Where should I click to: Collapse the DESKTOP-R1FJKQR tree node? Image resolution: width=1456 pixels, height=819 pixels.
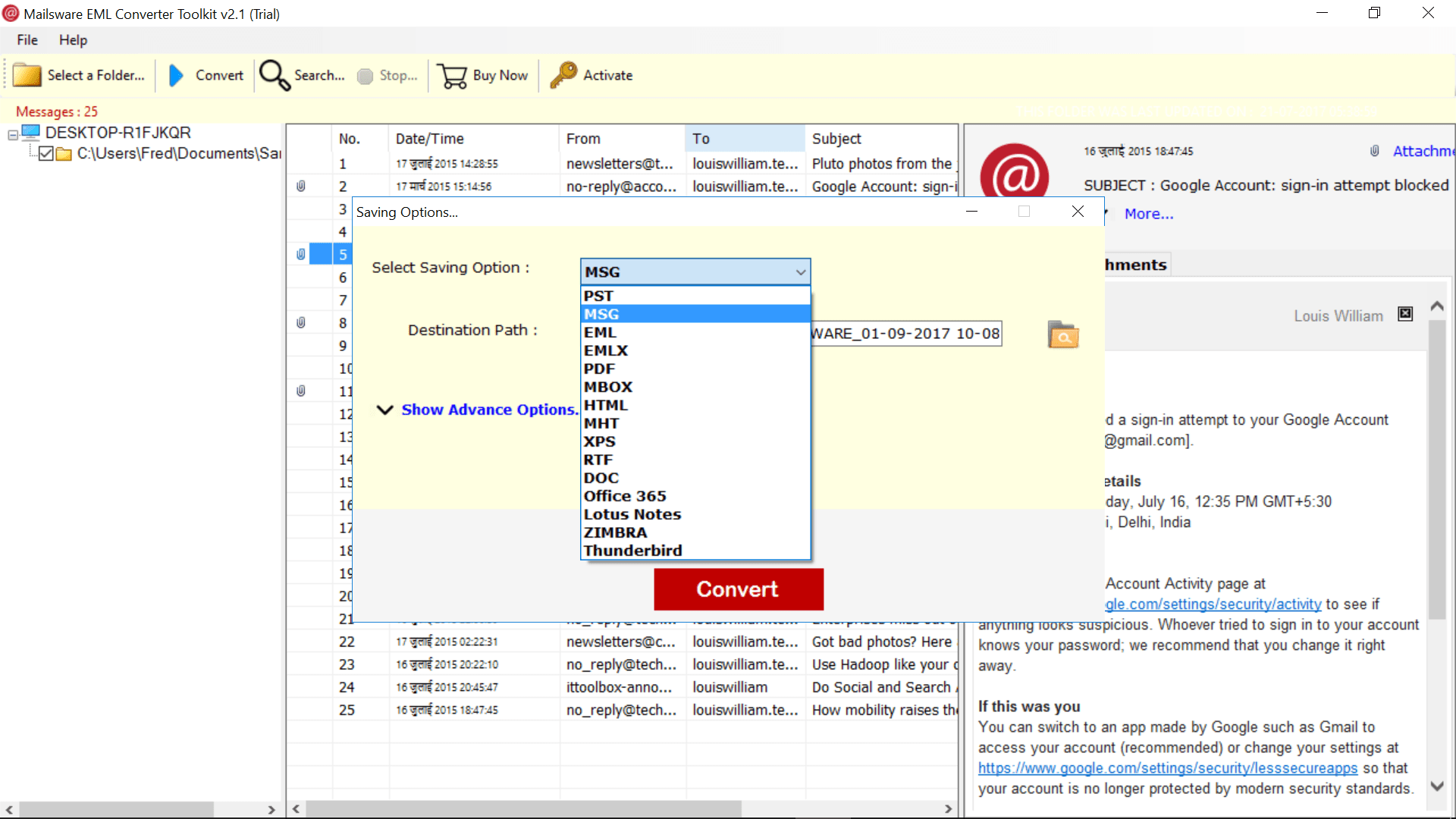pos(13,135)
